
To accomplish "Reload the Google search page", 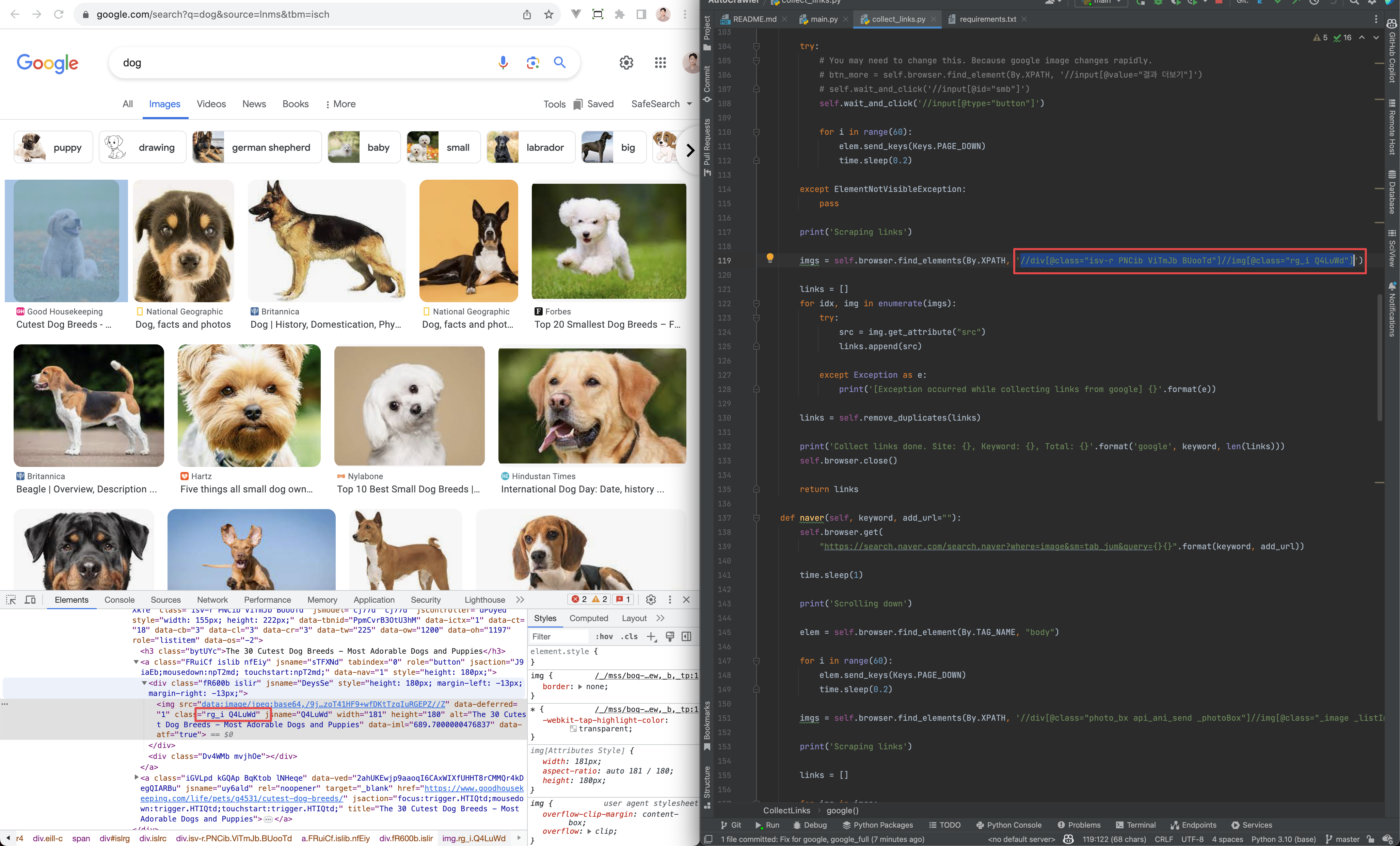I will (59, 15).
